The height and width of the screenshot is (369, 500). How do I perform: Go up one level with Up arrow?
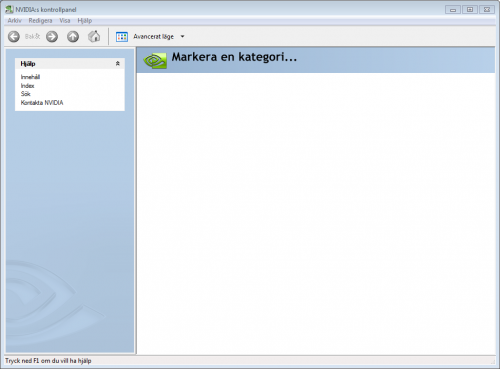tap(73, 36)
